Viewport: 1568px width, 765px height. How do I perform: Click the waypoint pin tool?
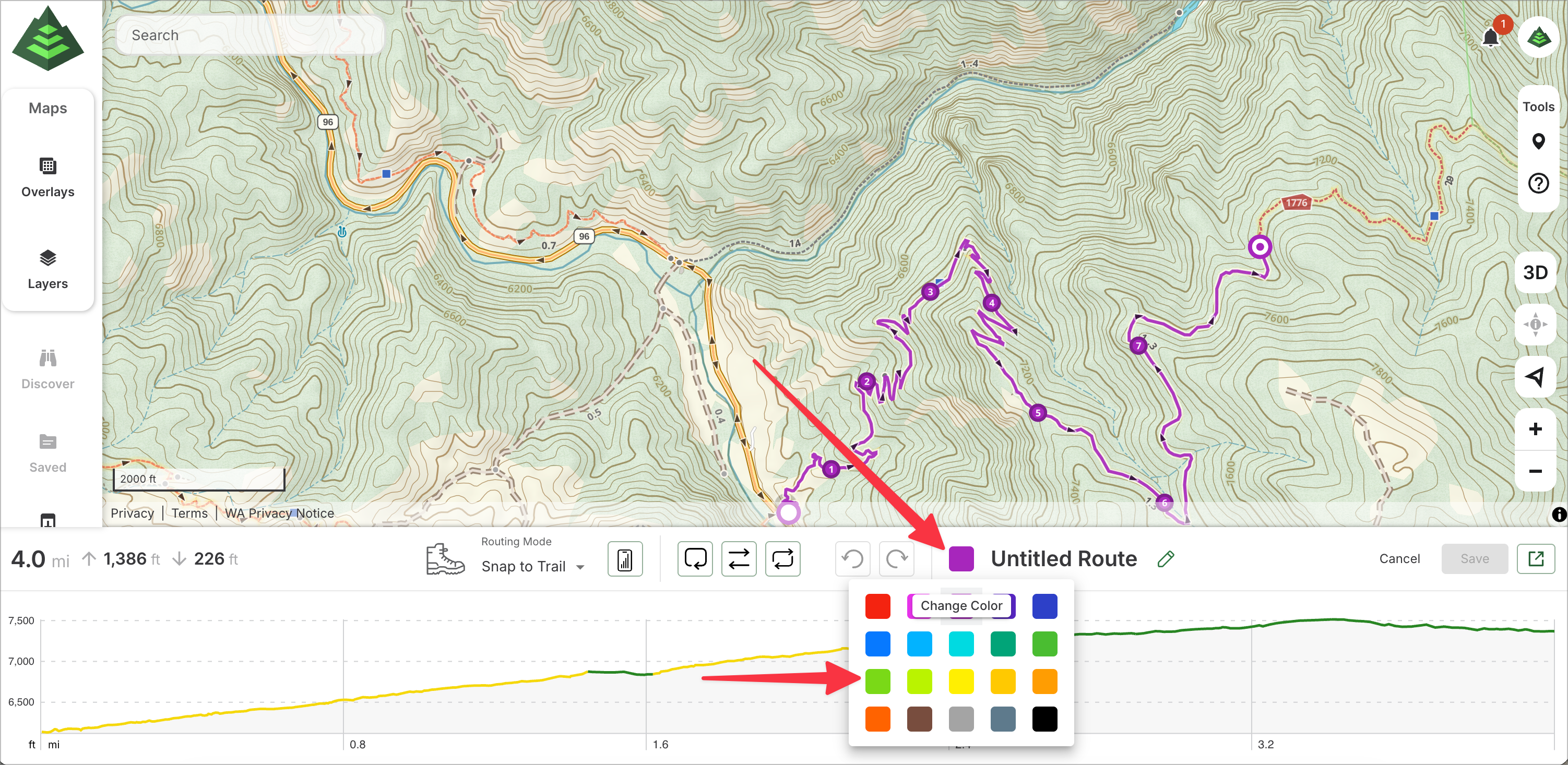pyautogui.click(x=1538, y=141)
